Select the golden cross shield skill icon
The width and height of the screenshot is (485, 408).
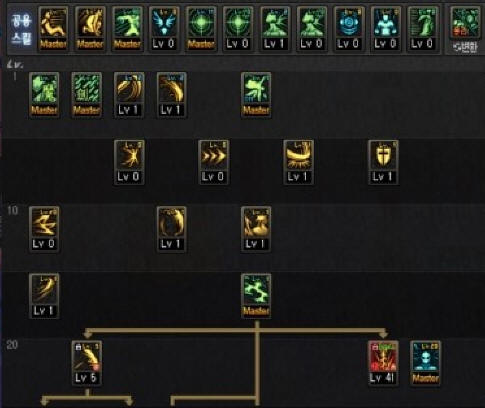[383, 162]
